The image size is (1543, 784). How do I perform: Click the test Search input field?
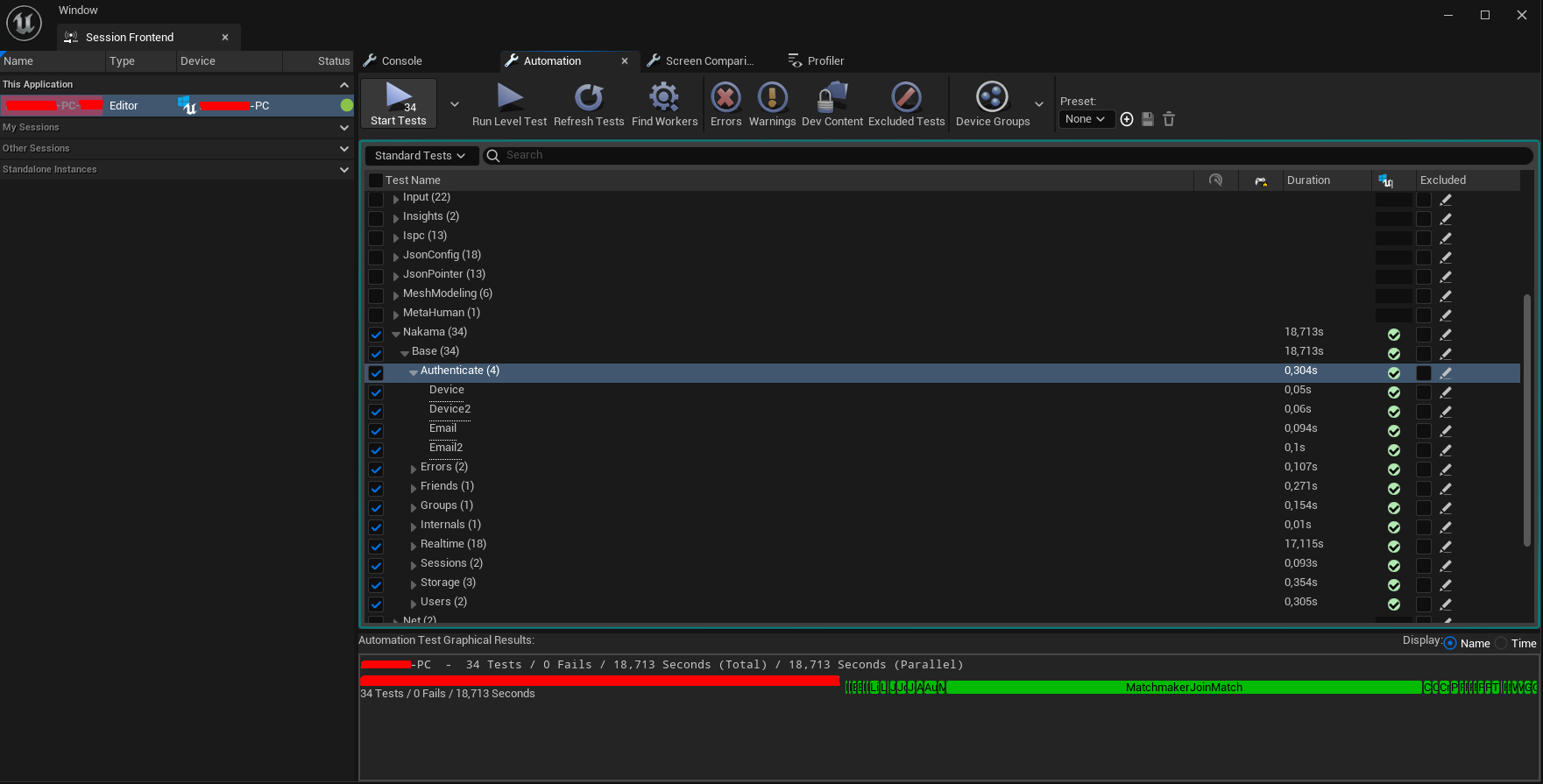[1008, 156]
